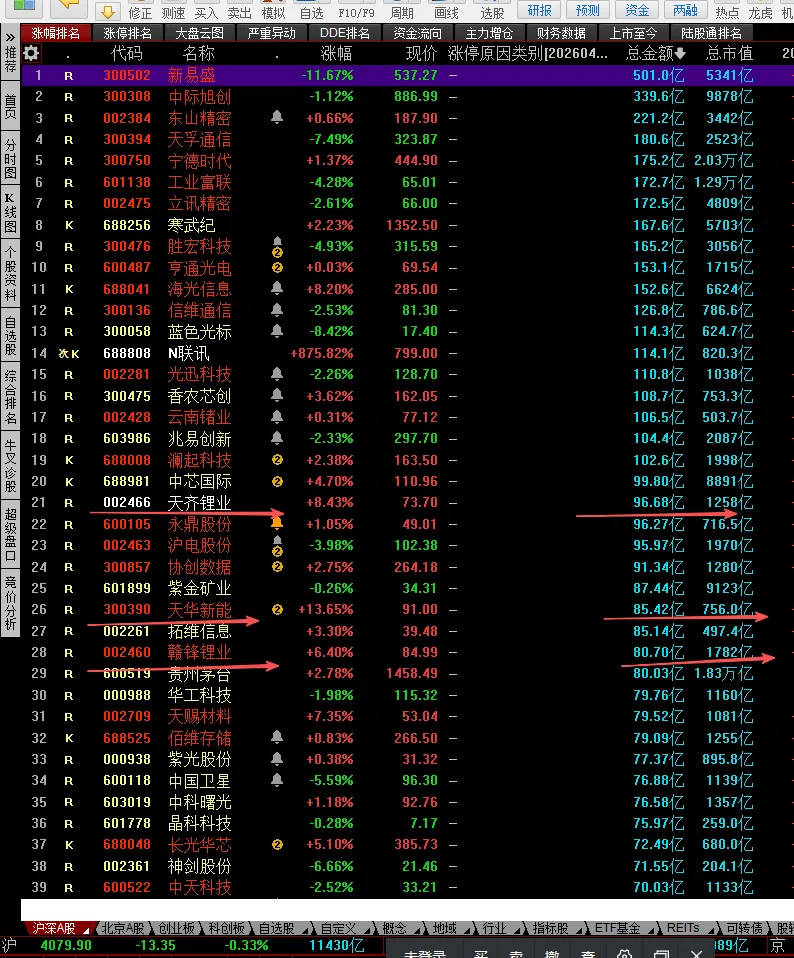Open K线图 in left sidebar

pyautogui.click(x=10, y=213)
